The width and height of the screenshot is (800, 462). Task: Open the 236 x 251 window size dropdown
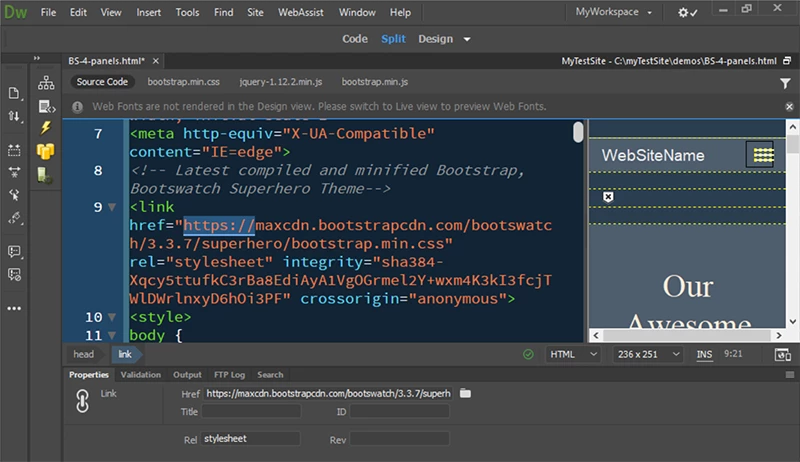(x=648, y=354)
